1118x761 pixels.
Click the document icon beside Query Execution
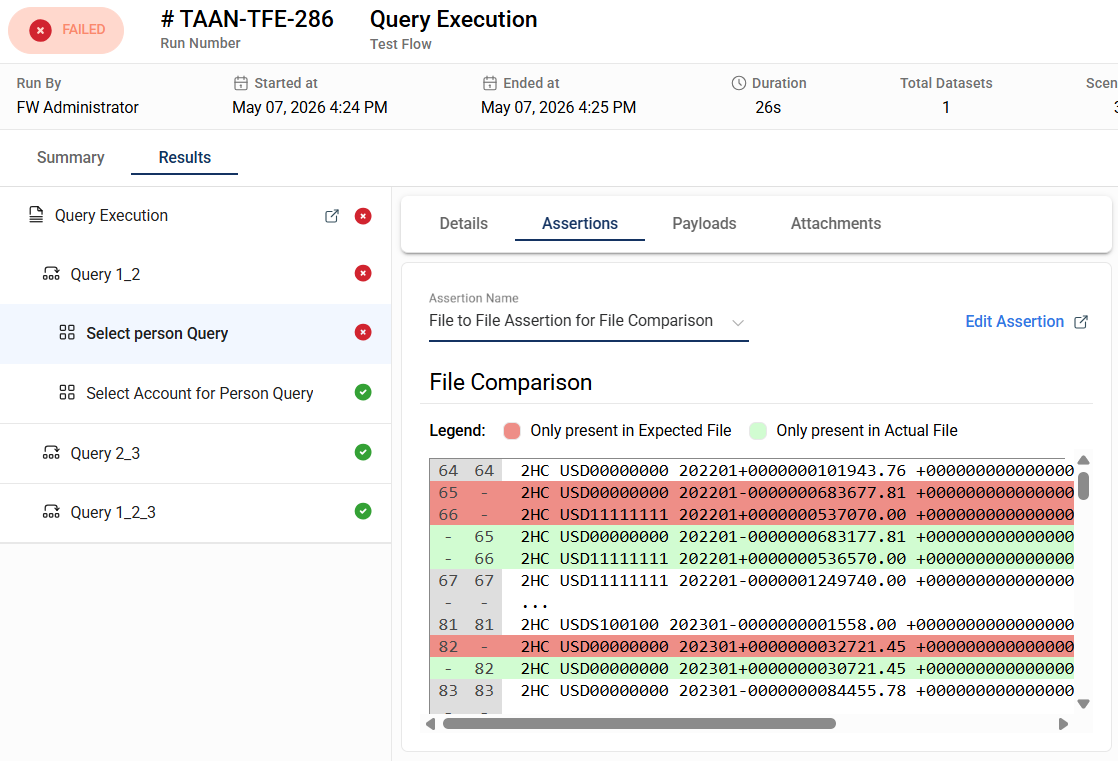pyautogui.click(x=36, y=215)
